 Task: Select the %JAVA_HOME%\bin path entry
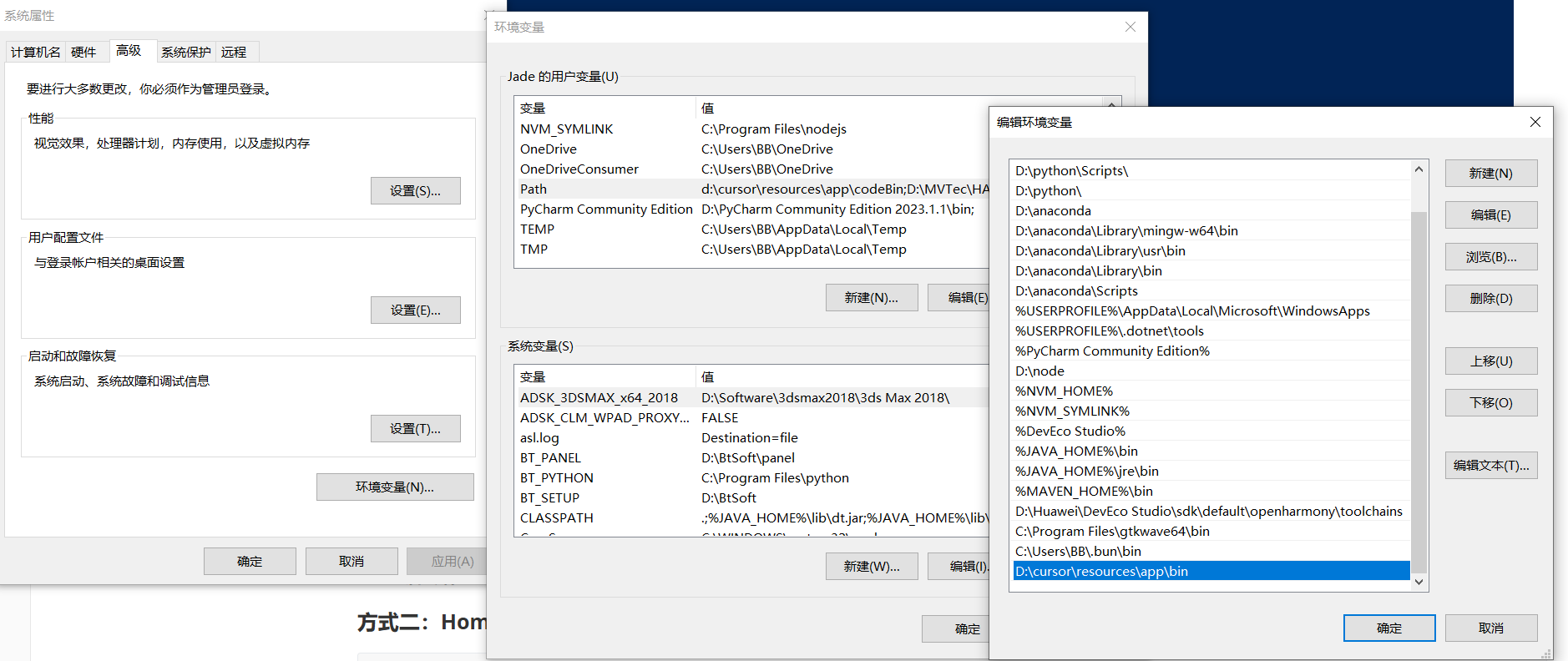coord(1076,452)
